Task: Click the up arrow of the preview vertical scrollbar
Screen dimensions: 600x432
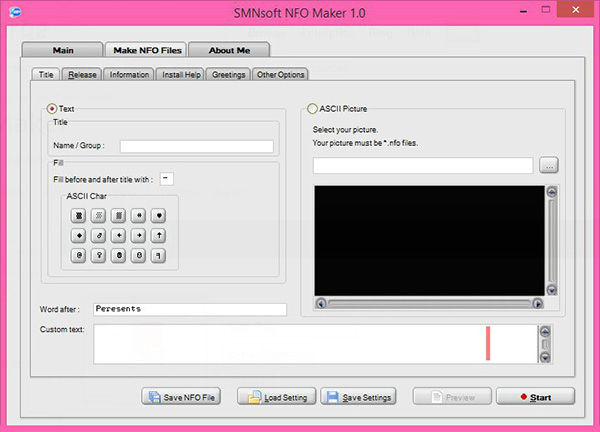Action: [551, 192]
